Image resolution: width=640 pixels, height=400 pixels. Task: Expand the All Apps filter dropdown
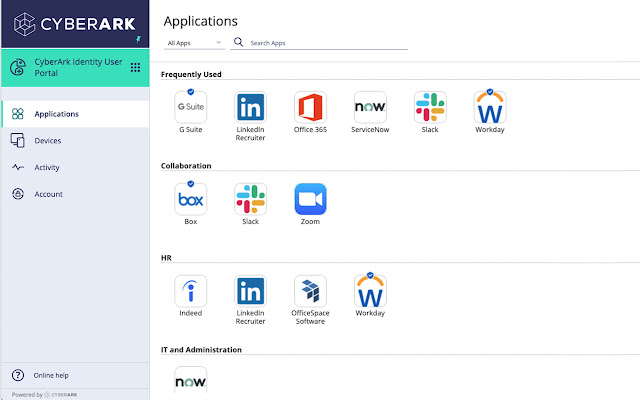[x=194, y=43]
